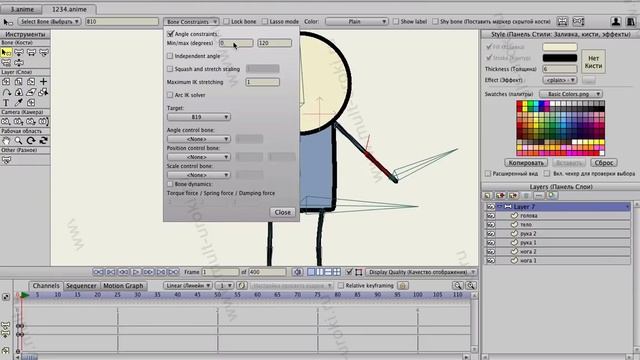The height and width of the screenshot is (360, 640).
Task: Enable the Arc IK solver checkbox
Action: (170, 95)
